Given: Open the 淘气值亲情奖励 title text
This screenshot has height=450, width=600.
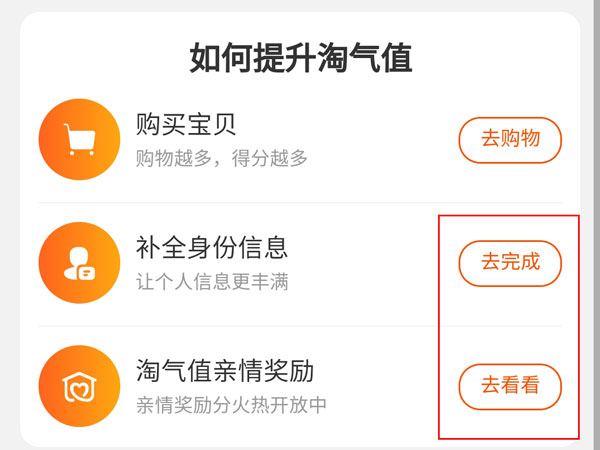Looking at the screenshot, I should tap(225, 371).
